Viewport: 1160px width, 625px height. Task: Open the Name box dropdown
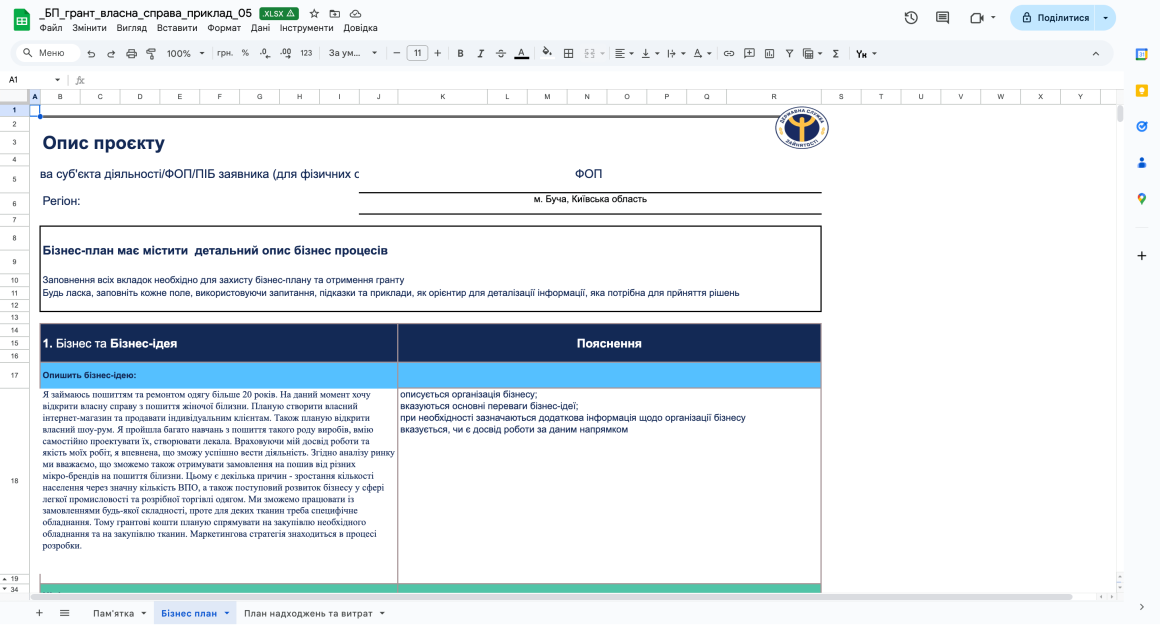click(x=57, y=80)
